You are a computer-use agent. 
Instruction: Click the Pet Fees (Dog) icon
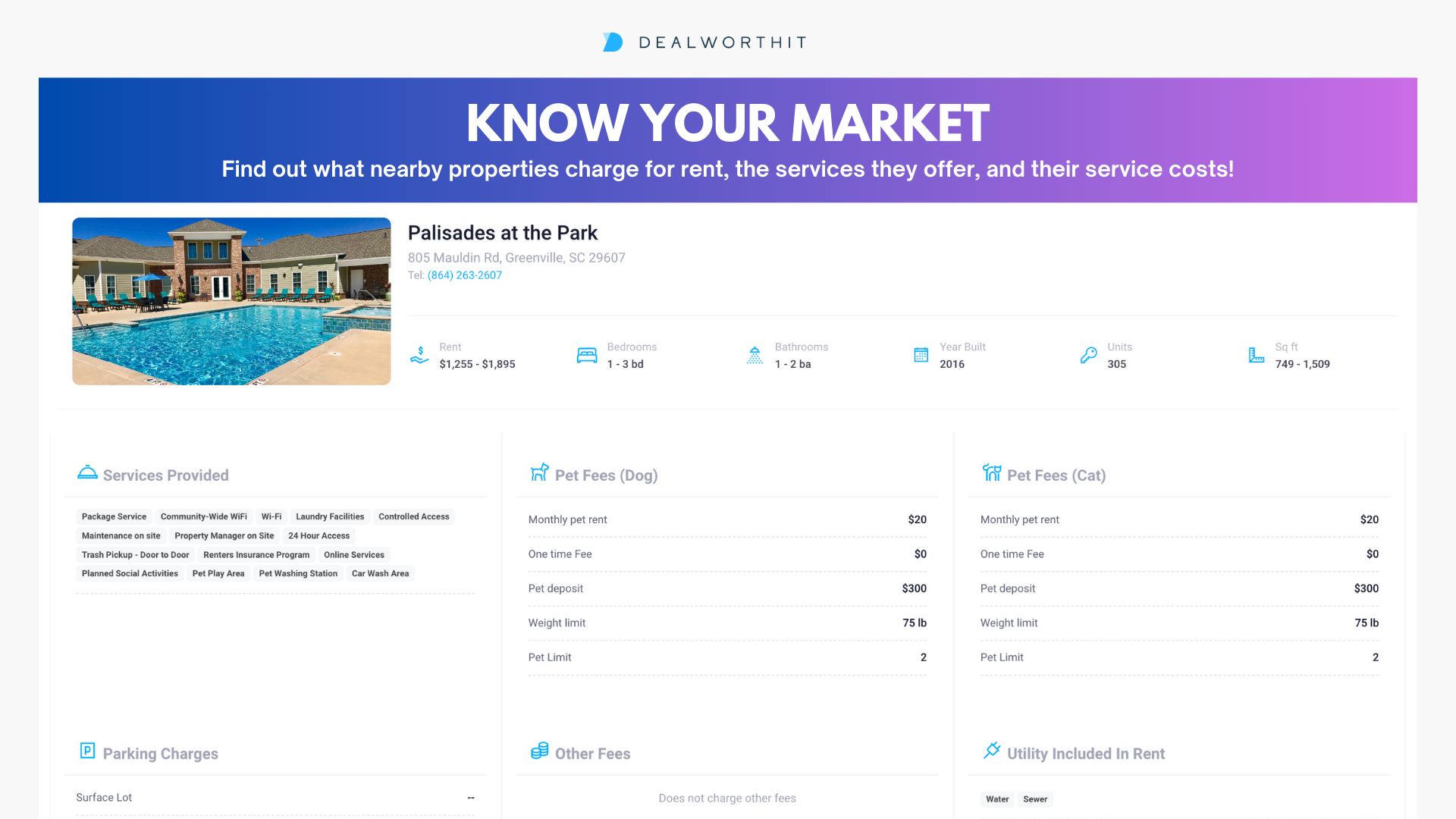539,473
